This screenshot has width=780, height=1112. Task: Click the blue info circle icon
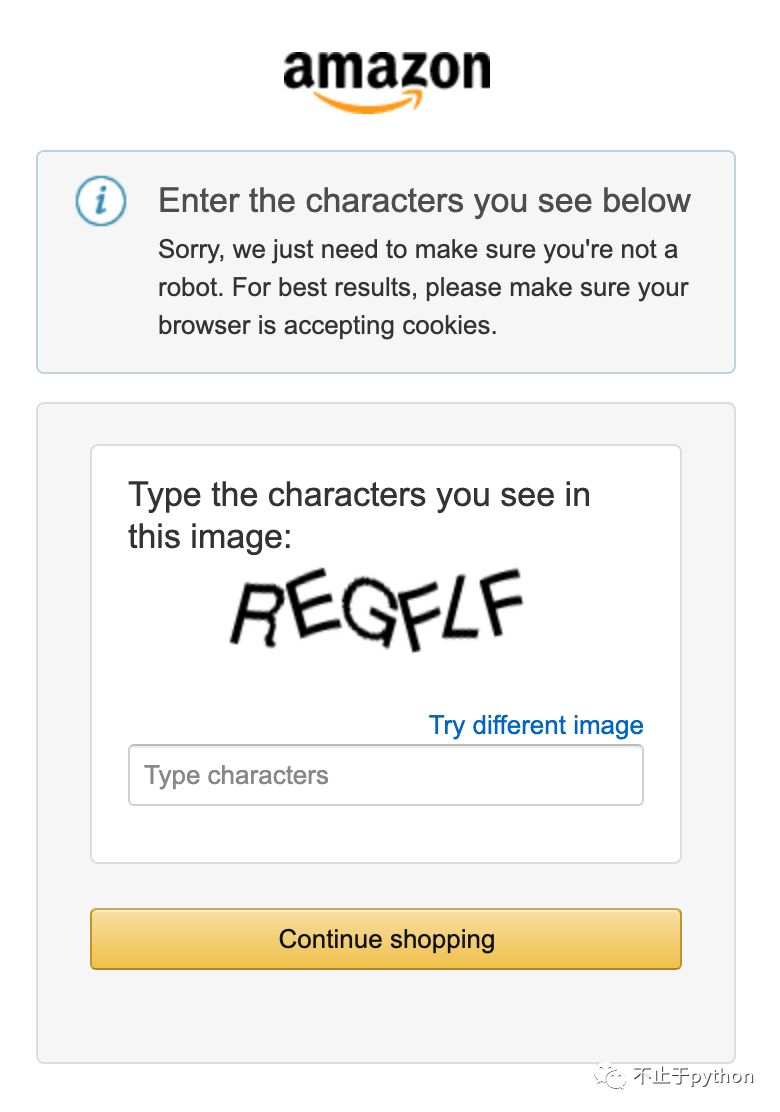tap(101, 202)
